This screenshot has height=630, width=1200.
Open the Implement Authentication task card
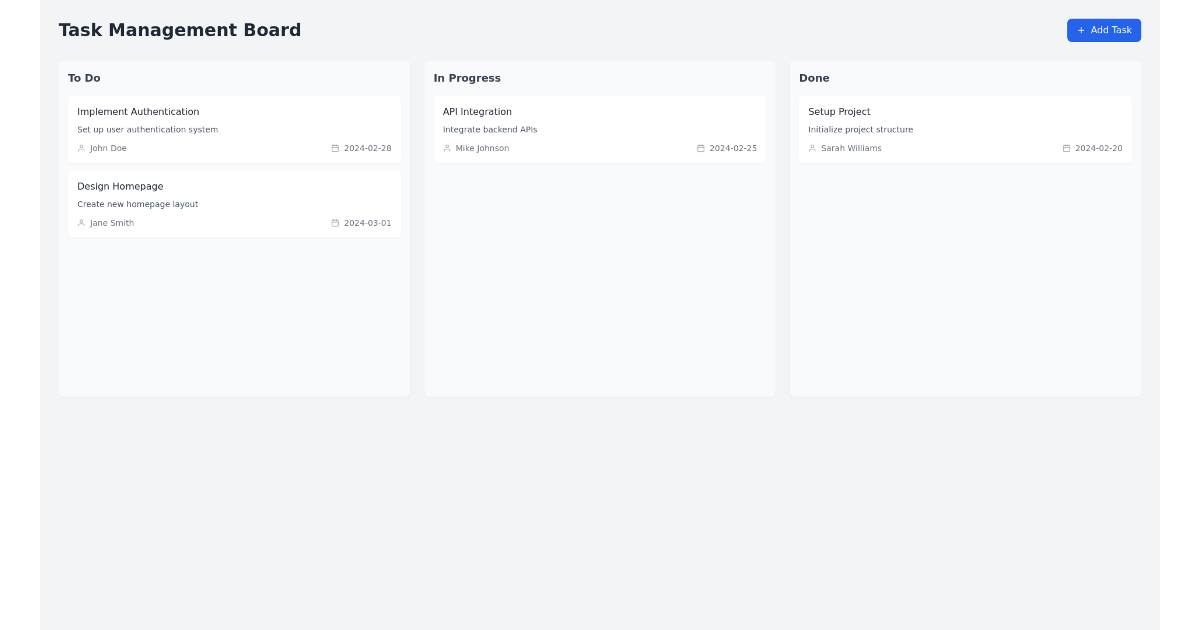tap(234, 128)
